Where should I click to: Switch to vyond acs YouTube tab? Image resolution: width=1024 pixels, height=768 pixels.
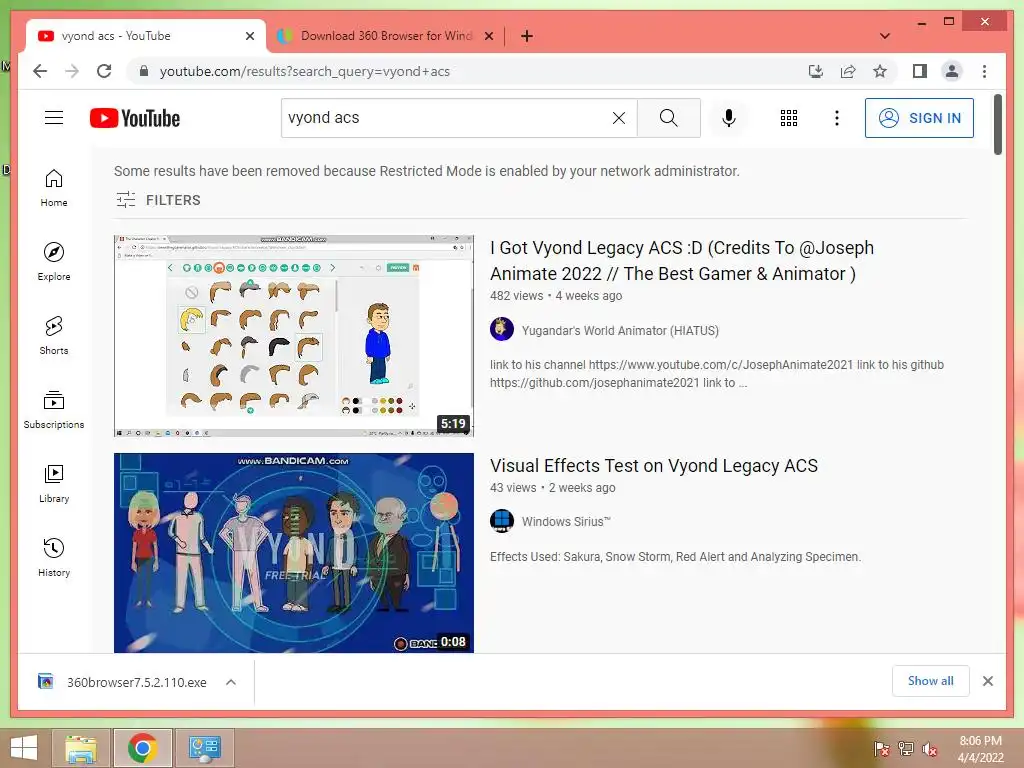tap(146, 36)
